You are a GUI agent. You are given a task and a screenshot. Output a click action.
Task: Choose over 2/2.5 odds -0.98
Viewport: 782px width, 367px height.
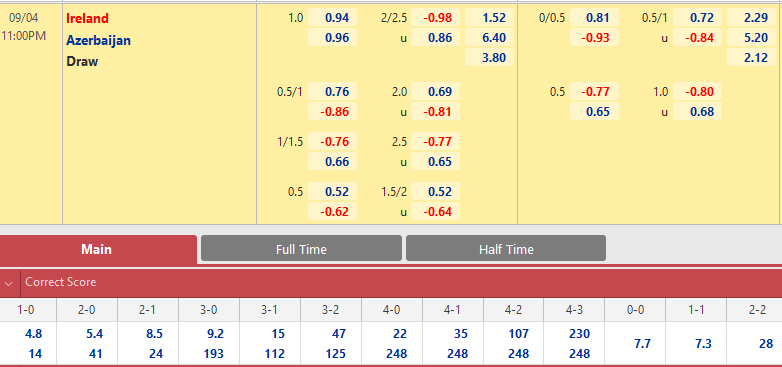click(435, 18)
